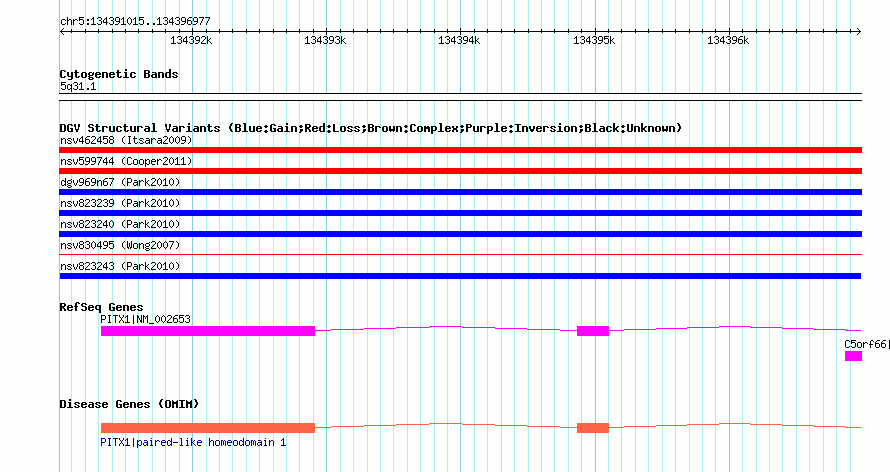
Task: Click the blue bar for nsv823240
Action: [461, 234]
